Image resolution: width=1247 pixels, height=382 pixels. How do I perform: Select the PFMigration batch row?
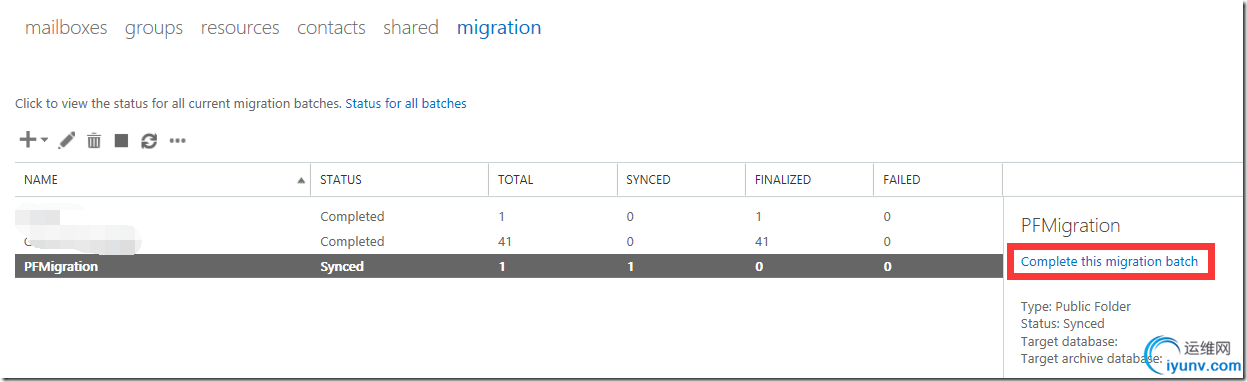coord(509,267)
